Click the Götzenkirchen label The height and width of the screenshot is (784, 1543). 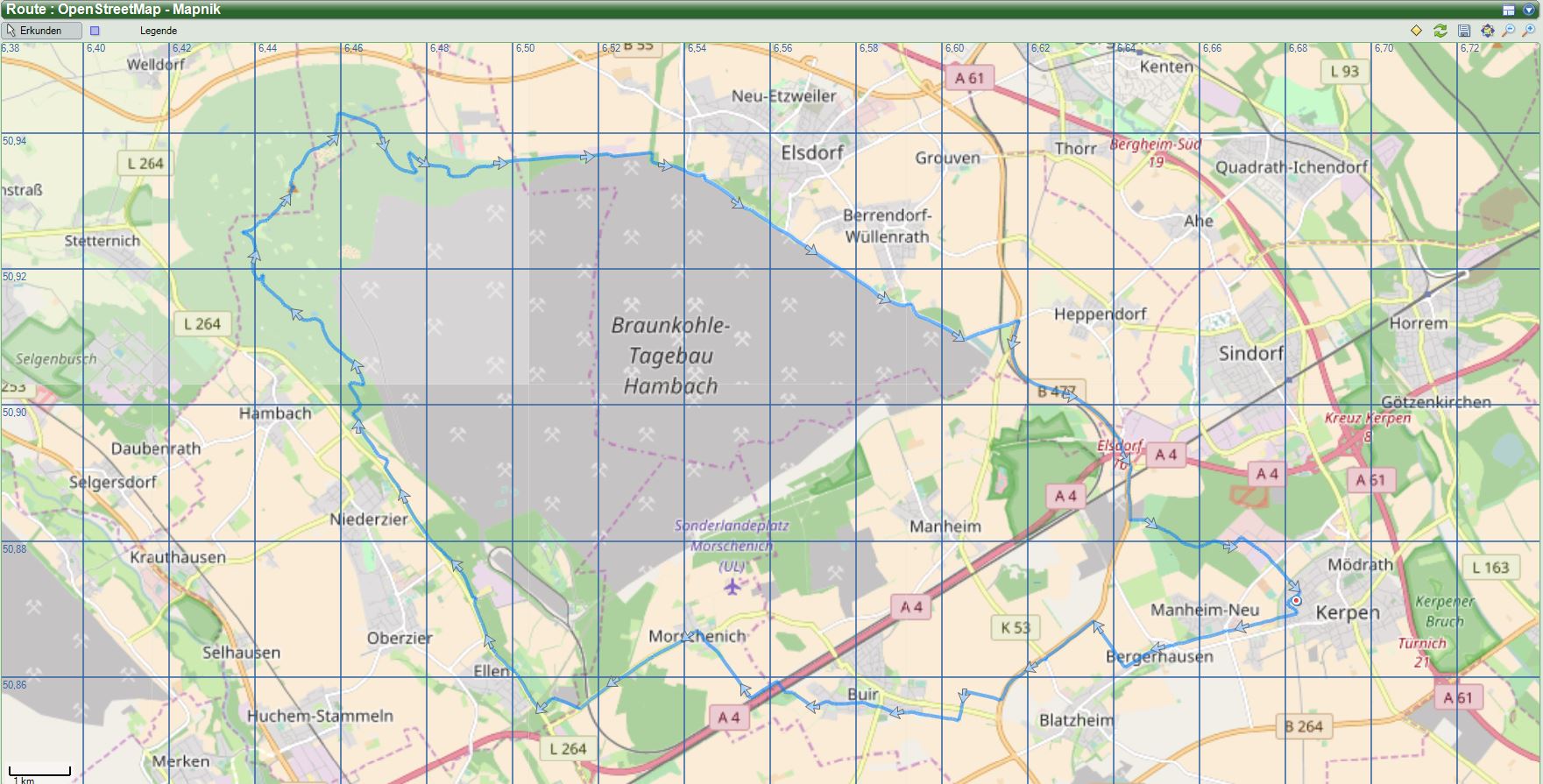coord(1436,402)
